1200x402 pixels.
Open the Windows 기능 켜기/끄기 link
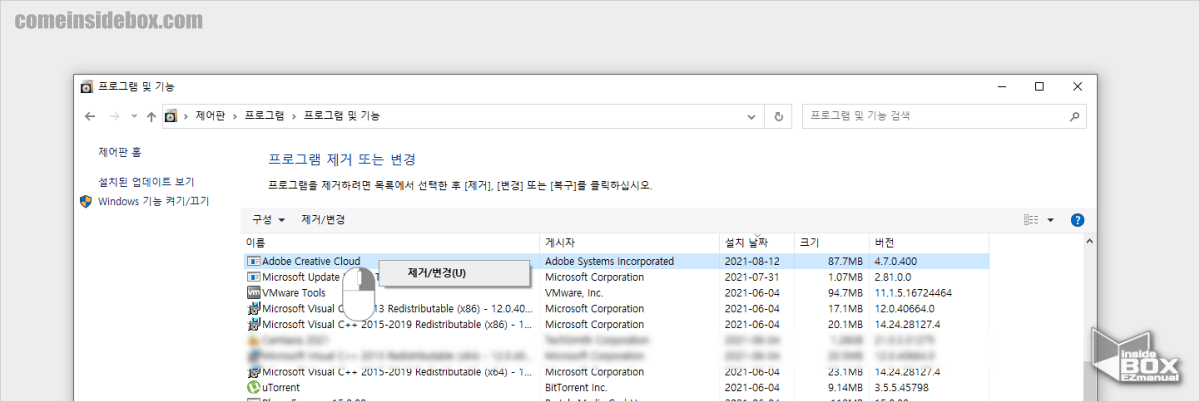tap(154, 201)
